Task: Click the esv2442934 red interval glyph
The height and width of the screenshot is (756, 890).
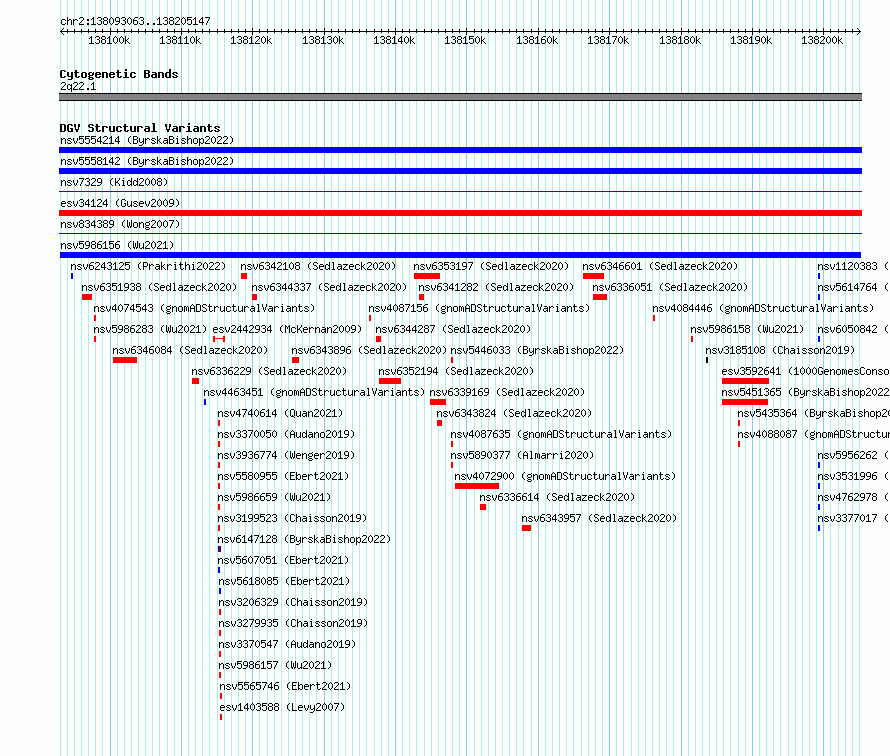Action: [x=219, y=339]
